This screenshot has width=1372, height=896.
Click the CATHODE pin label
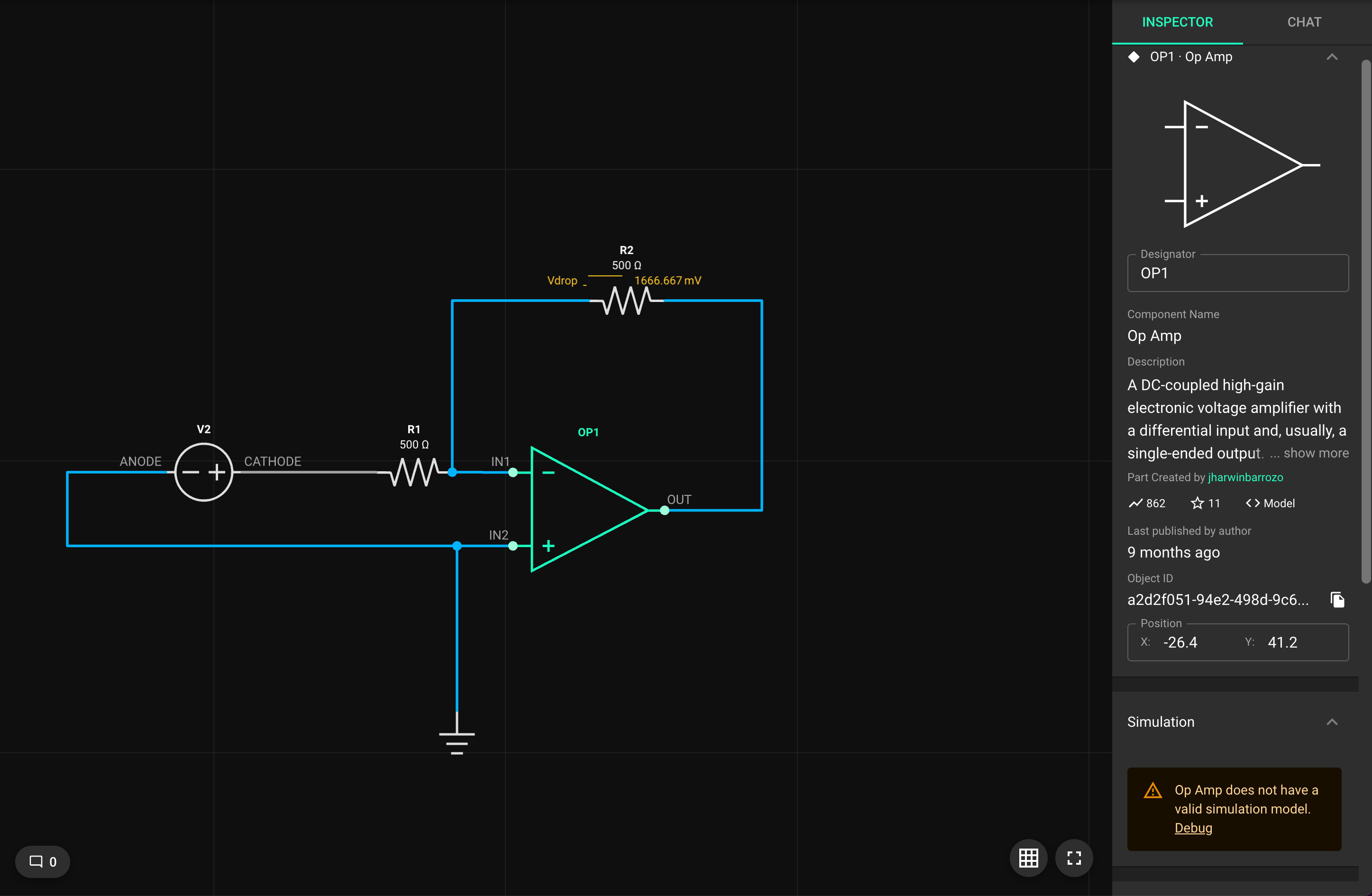coord(273,461)
